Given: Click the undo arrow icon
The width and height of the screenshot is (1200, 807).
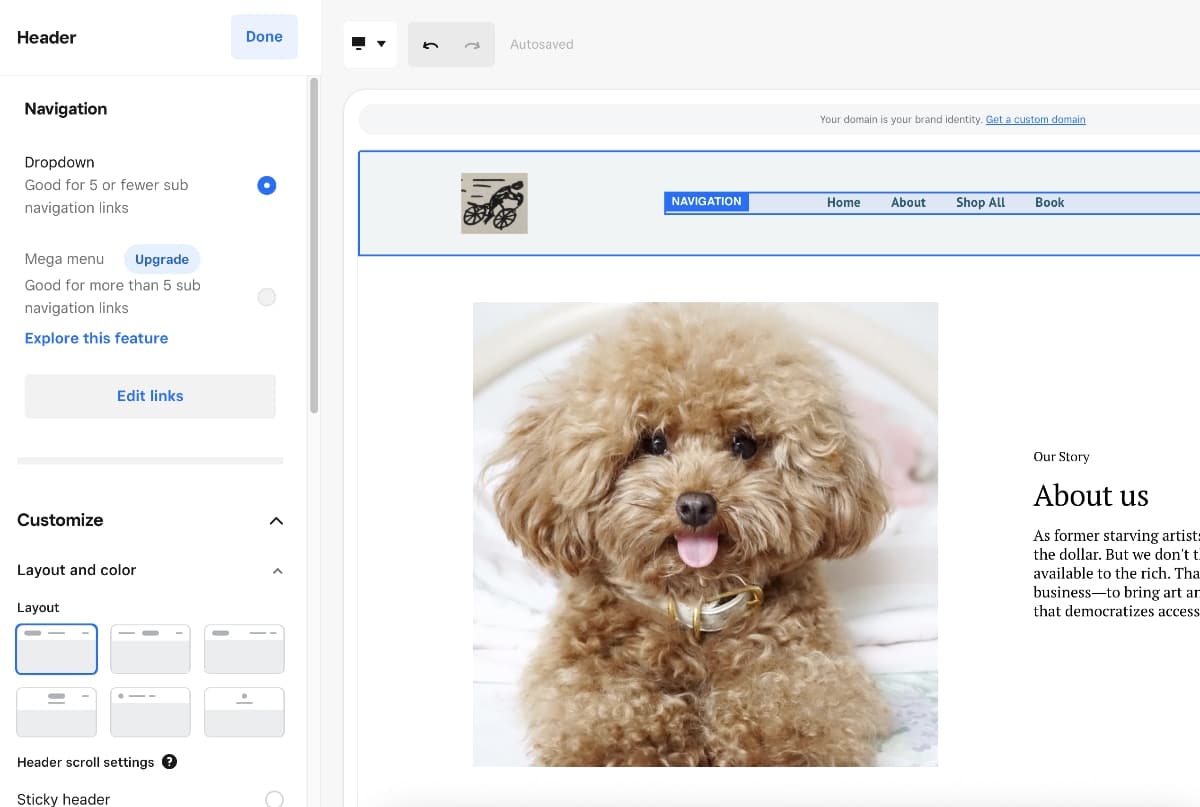Looking at the screenshot, I should pos(431,45).
